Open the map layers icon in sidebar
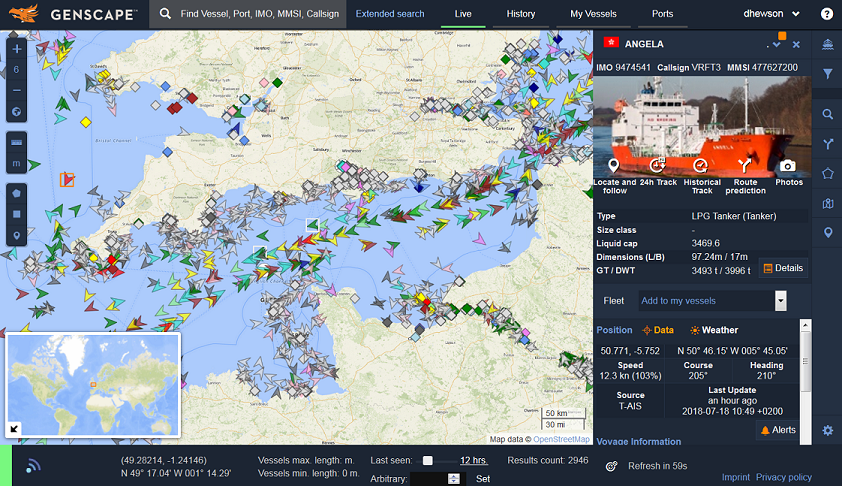The image size is (842, 486). coord(828,203)
